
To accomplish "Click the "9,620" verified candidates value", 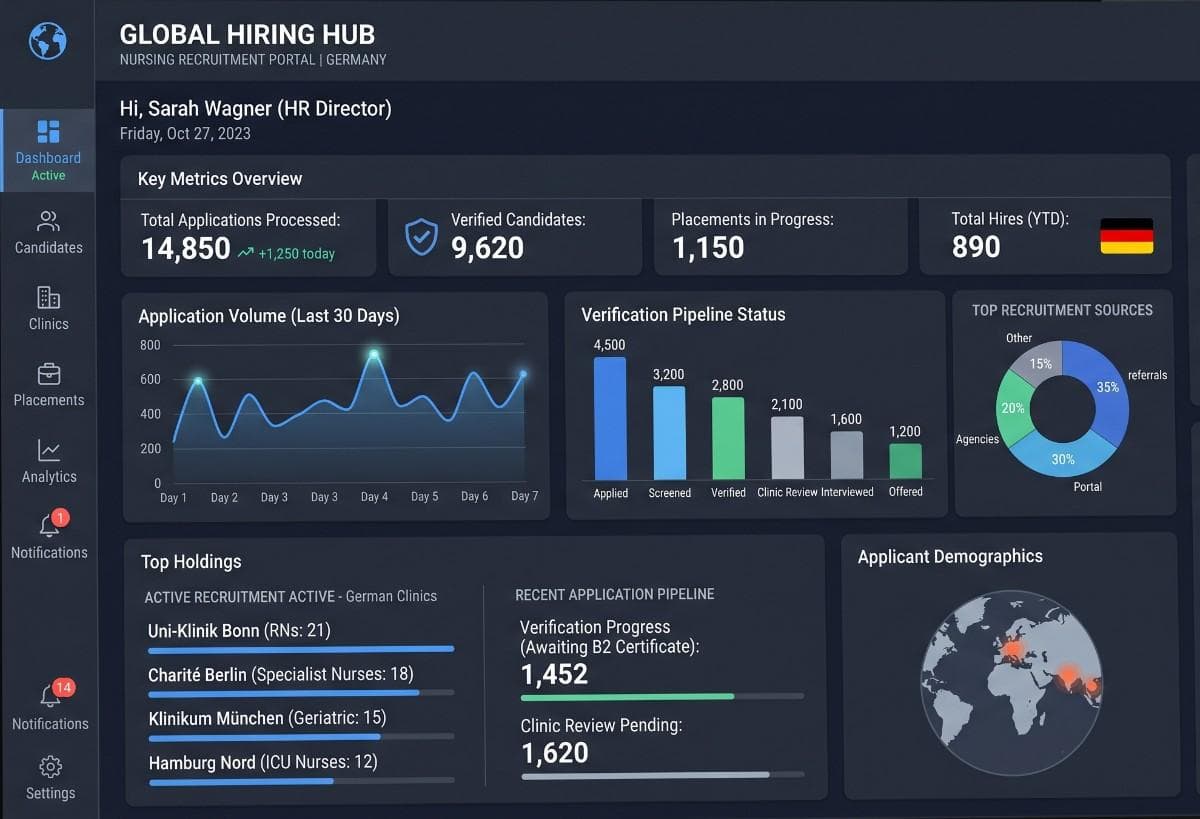I will (487, 248).
